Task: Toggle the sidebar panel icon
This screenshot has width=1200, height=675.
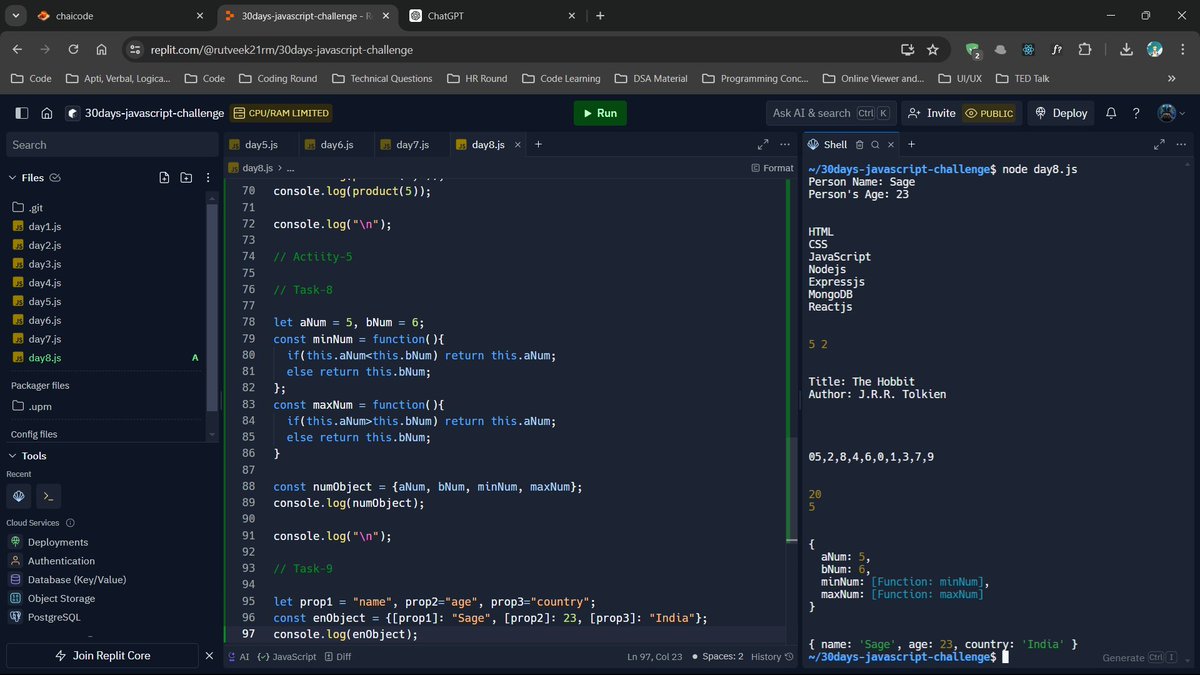Action: [22, 113]
